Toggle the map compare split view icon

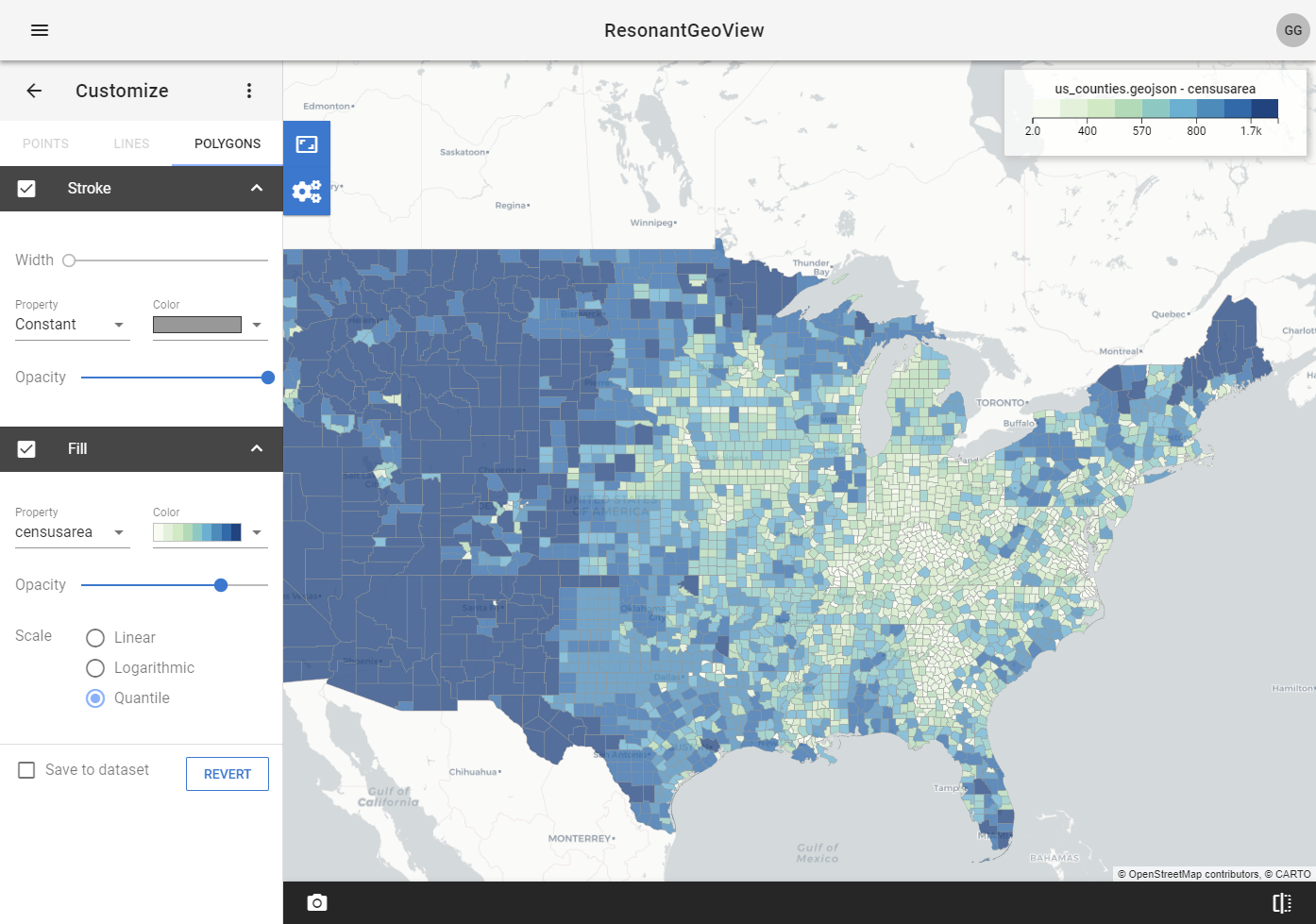click(1282, 903)
